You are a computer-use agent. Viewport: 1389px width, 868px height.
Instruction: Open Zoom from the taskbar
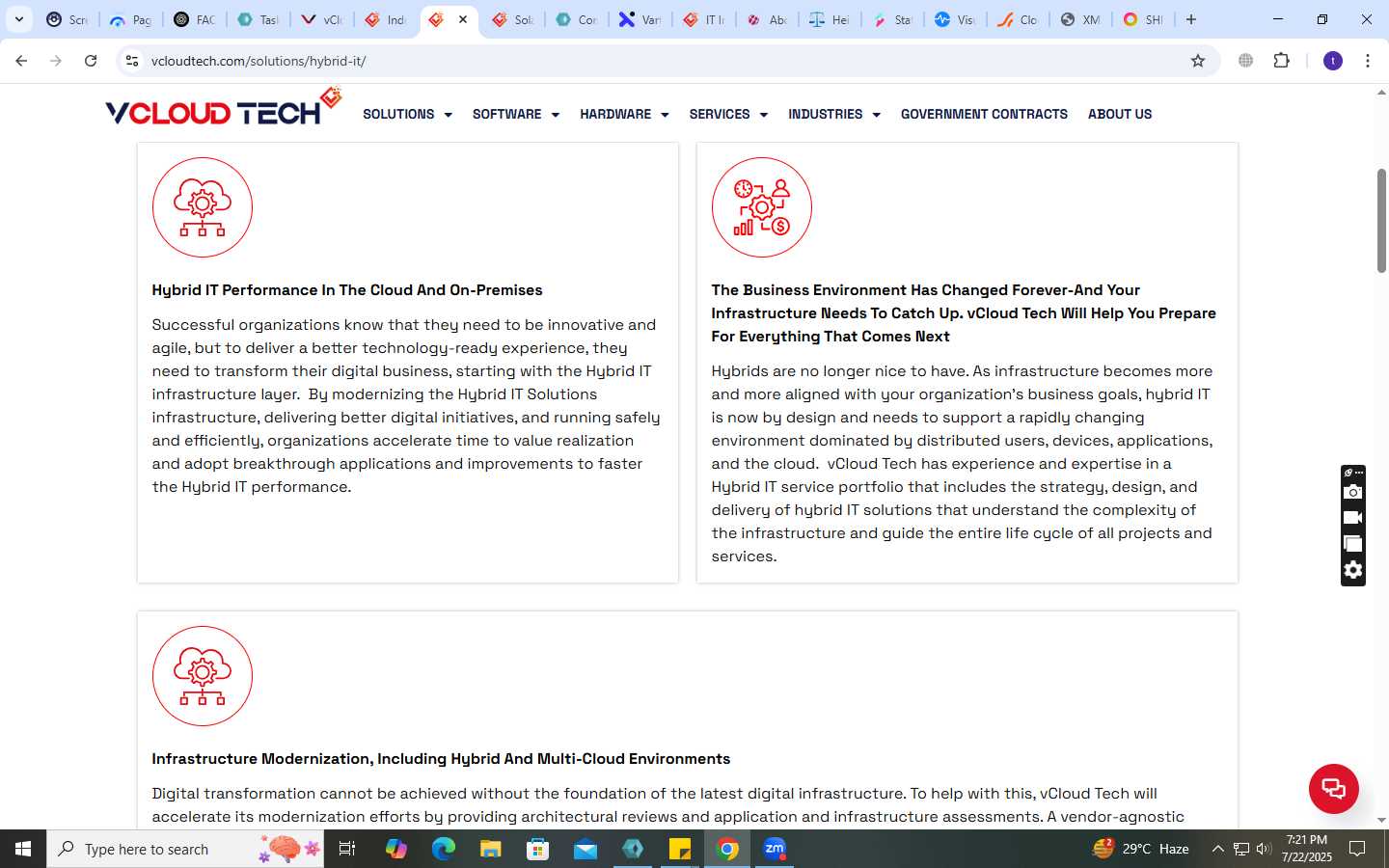tap(775, 849)
